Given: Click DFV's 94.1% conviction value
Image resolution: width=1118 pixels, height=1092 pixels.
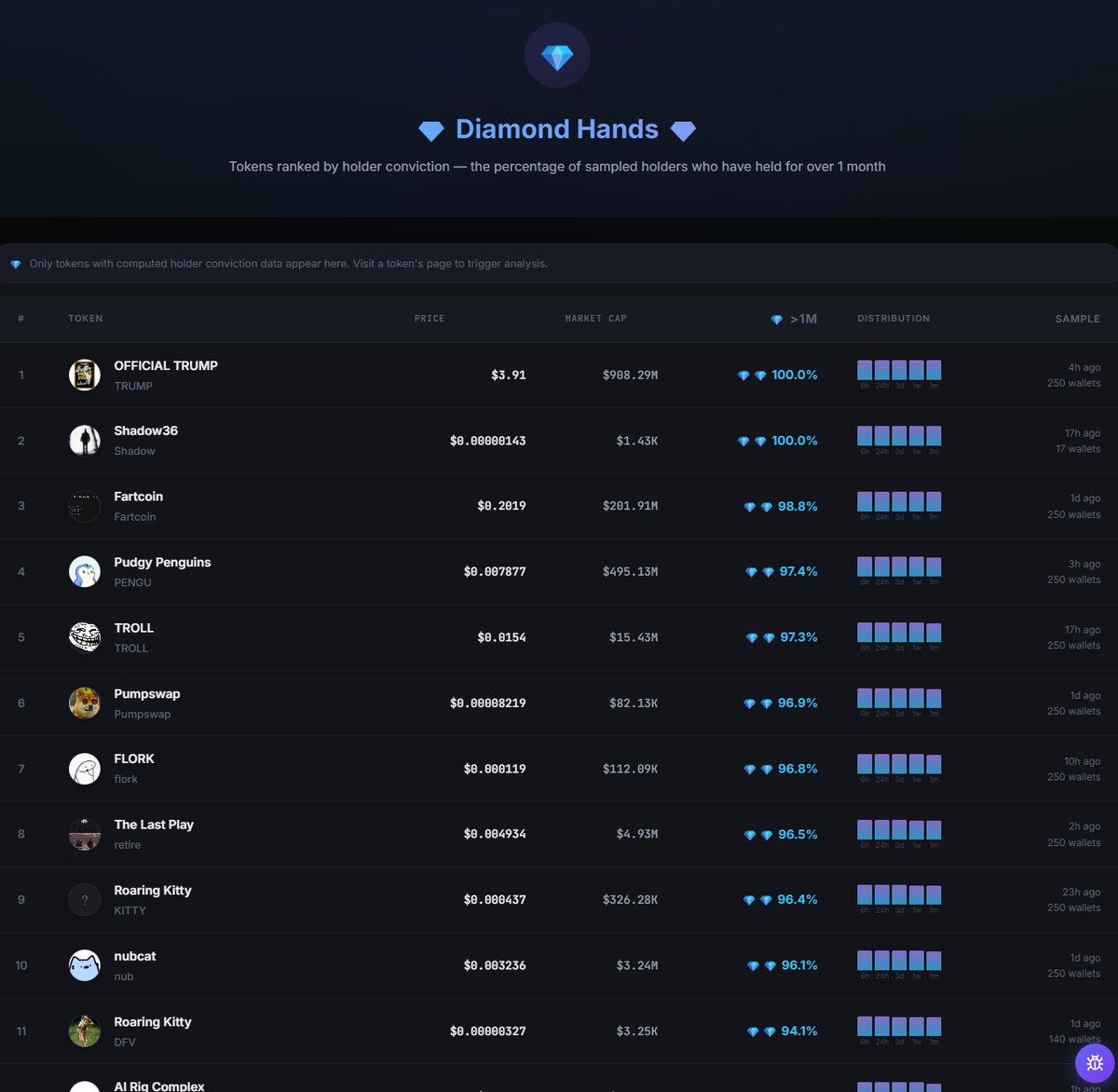Looking at the screenshot, I should coord(799,1031).
